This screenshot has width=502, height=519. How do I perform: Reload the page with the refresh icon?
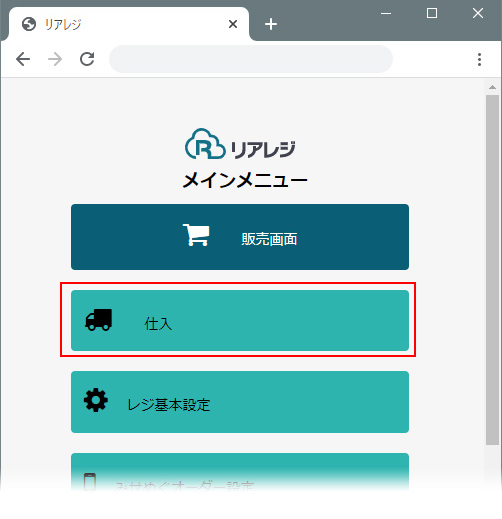coord(87,59)
